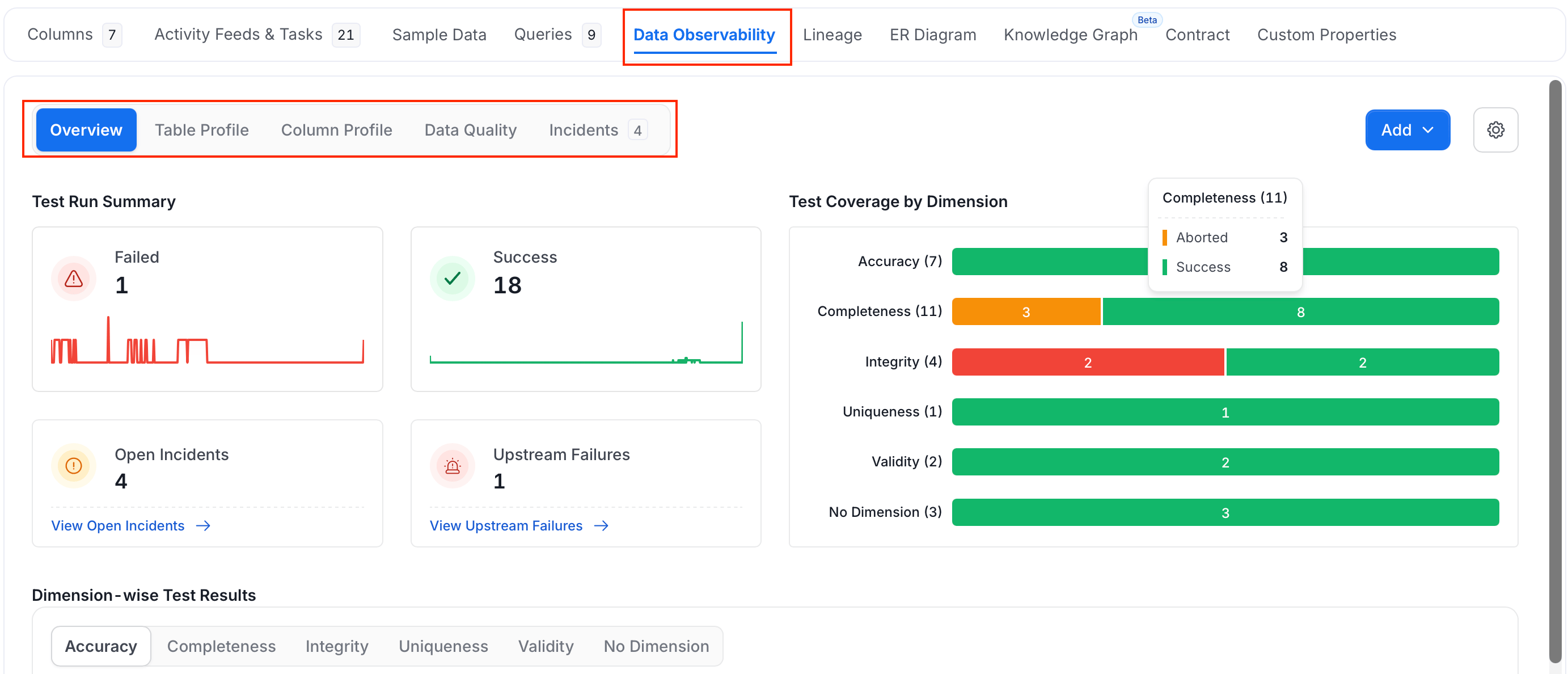The image size is (1568, 674).
Task: Switch to ER Diagram tab
Action: [932, 35]
